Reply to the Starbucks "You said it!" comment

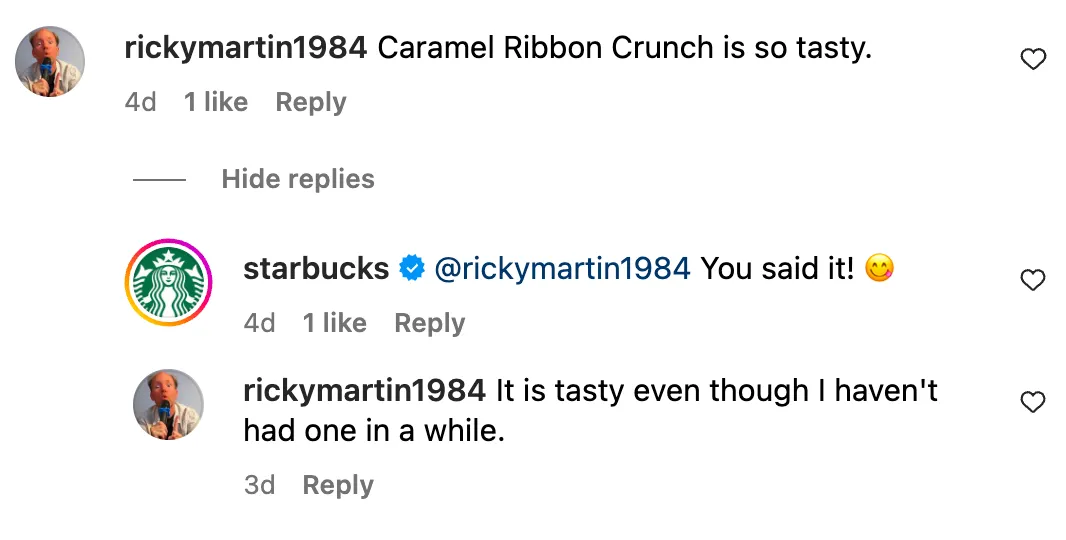coord(429,323)
